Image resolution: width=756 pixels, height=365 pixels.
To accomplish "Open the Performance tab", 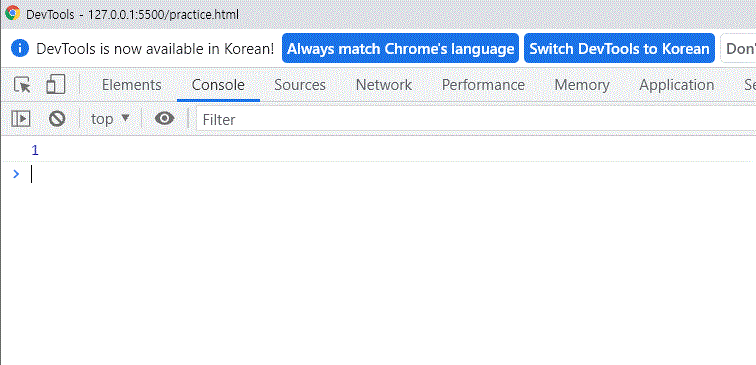I will point(483,85).
